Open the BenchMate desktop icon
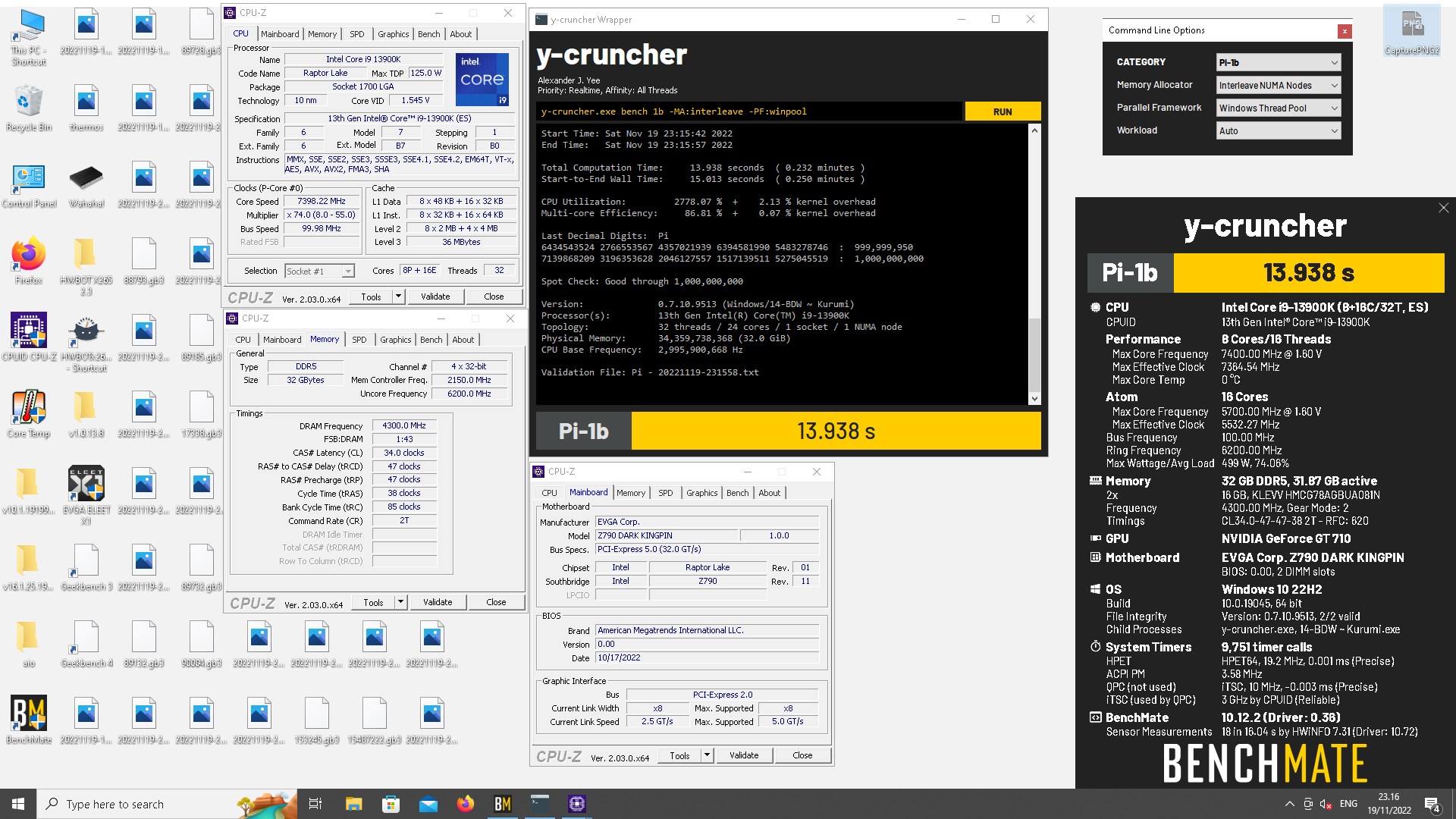 coord(29,720)
